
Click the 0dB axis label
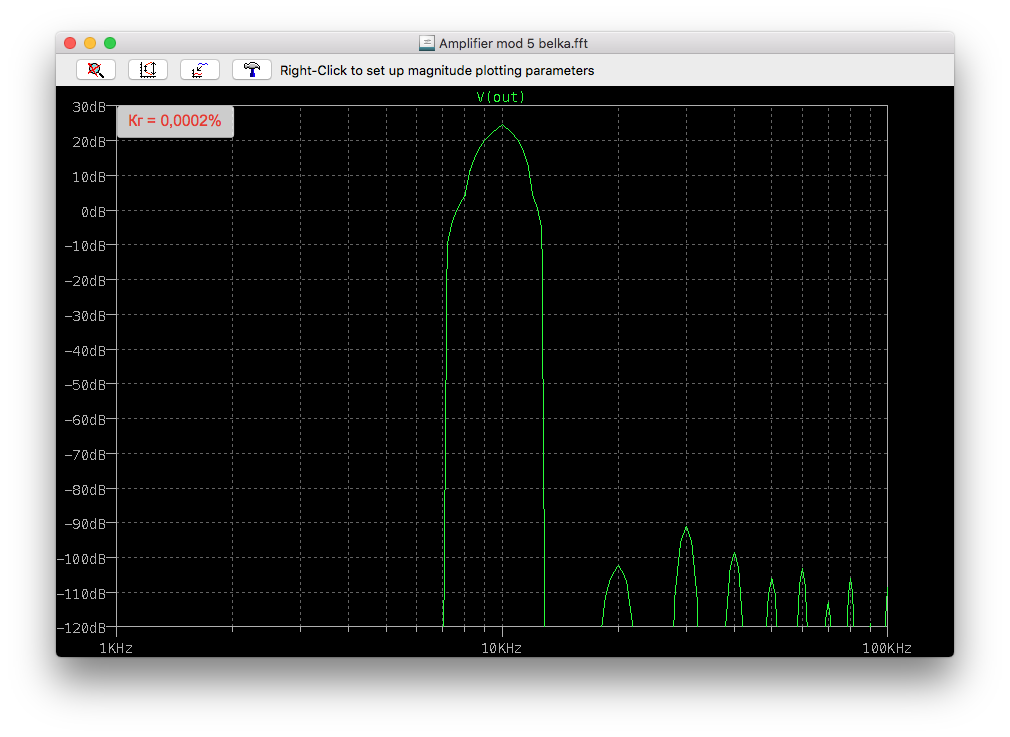click(93, 211)
